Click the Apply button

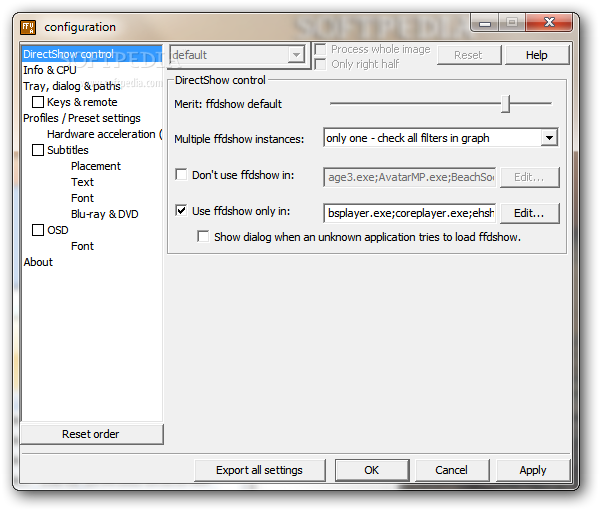point(533,470)
